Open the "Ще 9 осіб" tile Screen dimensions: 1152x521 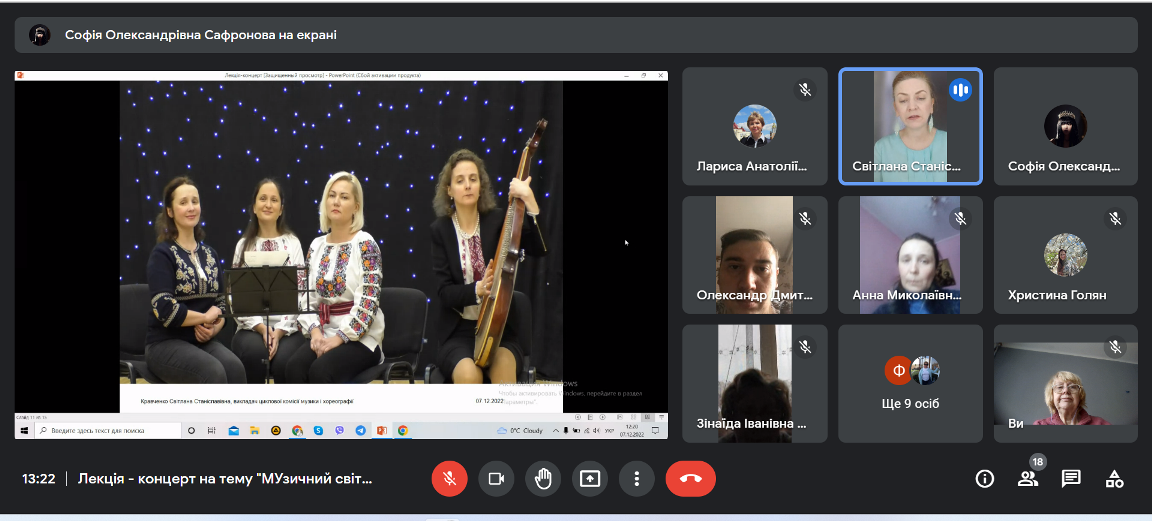coord(910,383)
